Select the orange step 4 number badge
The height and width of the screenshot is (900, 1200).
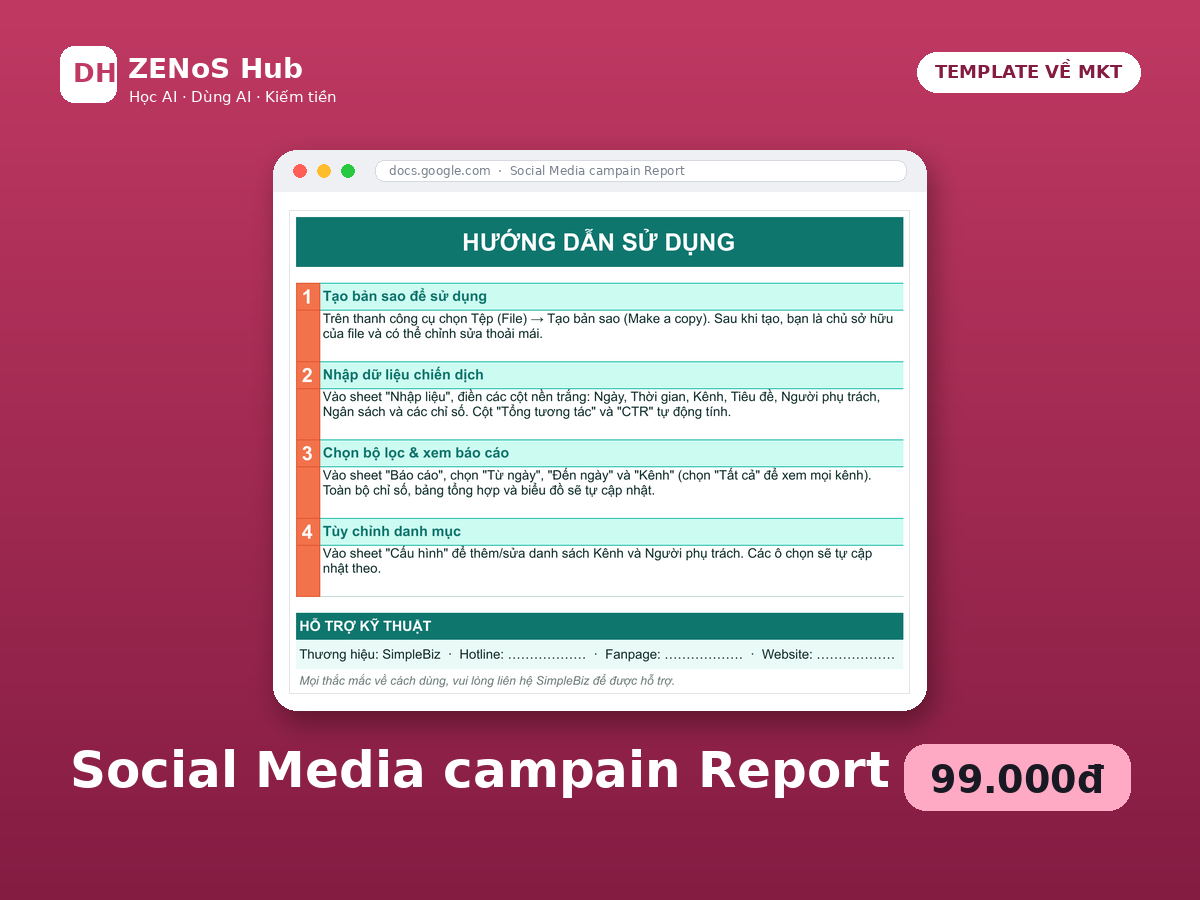307,532
